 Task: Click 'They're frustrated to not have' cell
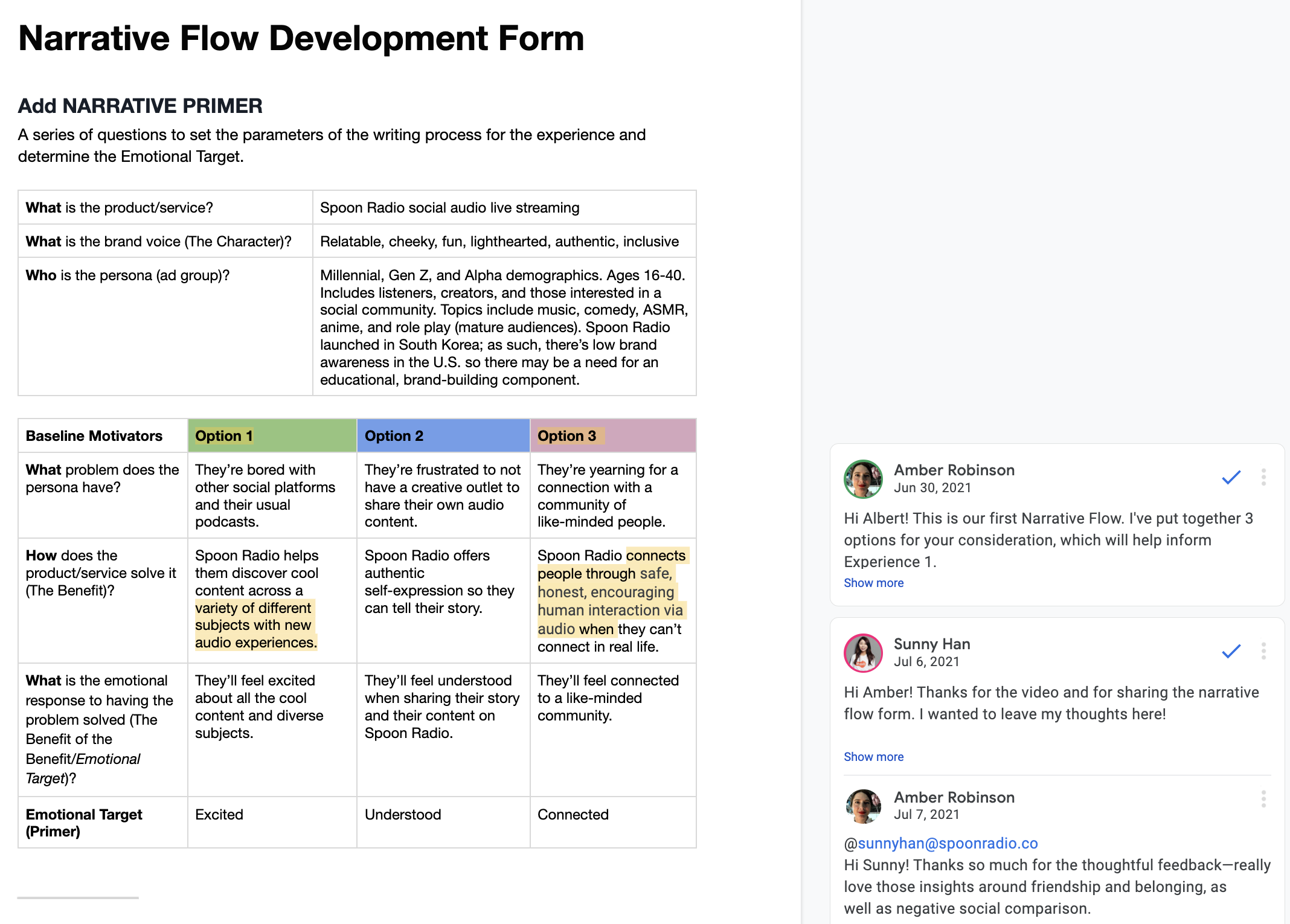pos(443,495)
